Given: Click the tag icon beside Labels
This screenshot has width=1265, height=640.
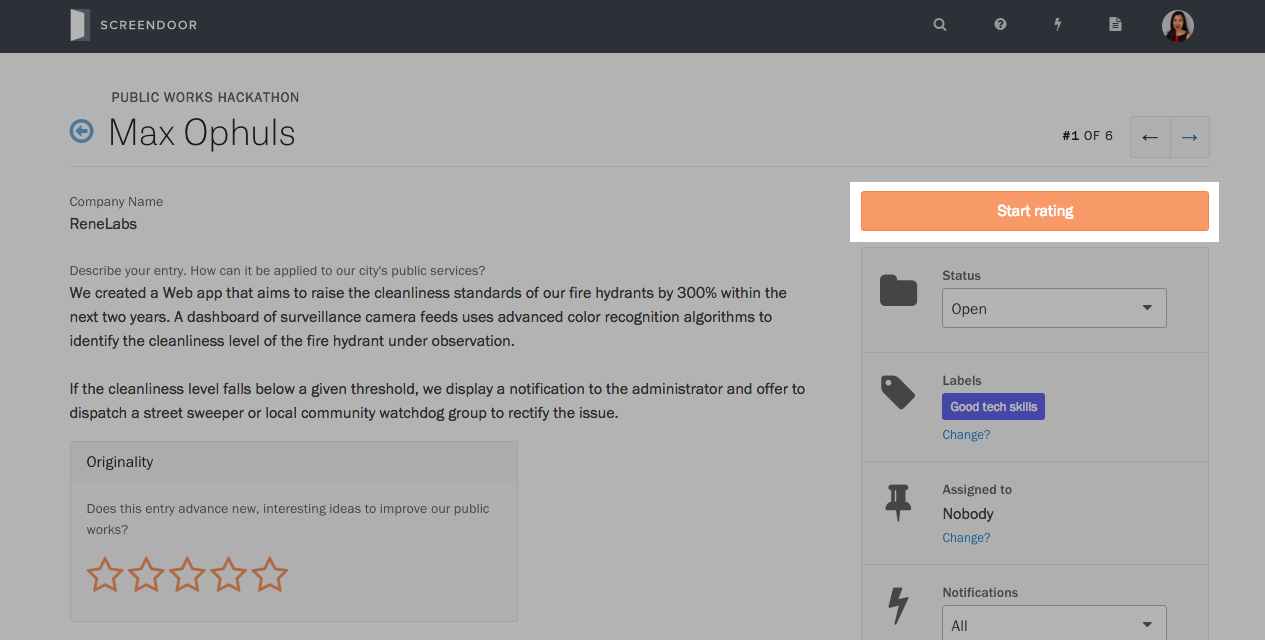Looking at the screenshot, I should click(x=898, y=392).
